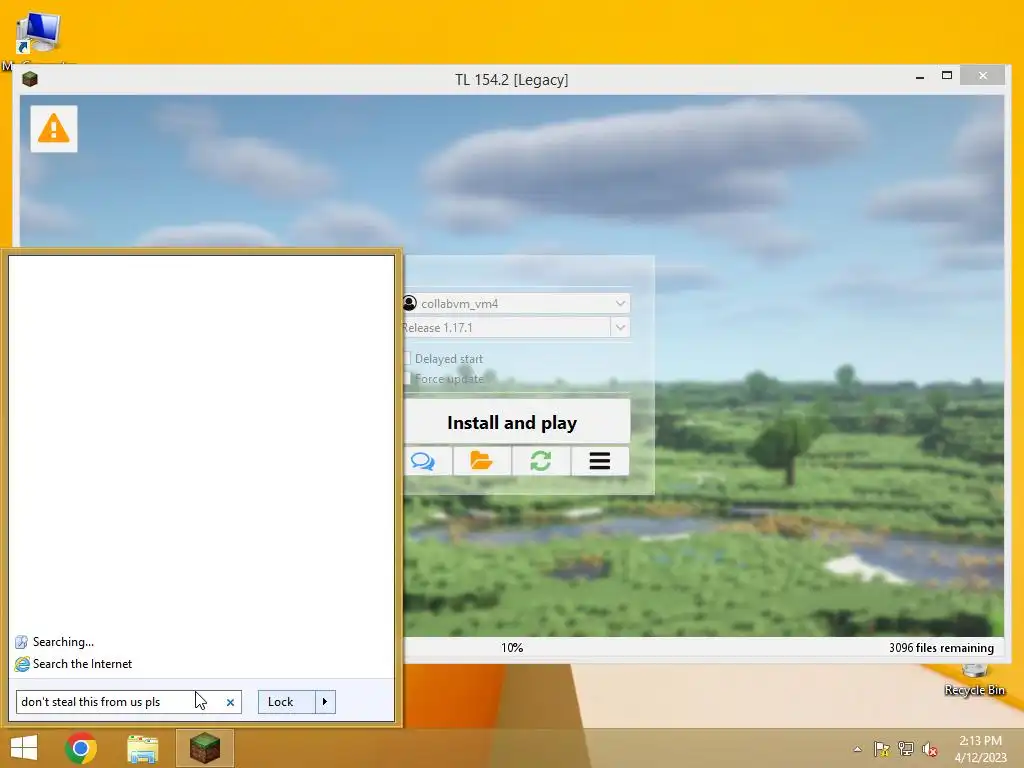
Task: Open the Windows Start button
Action: [24, 748]
